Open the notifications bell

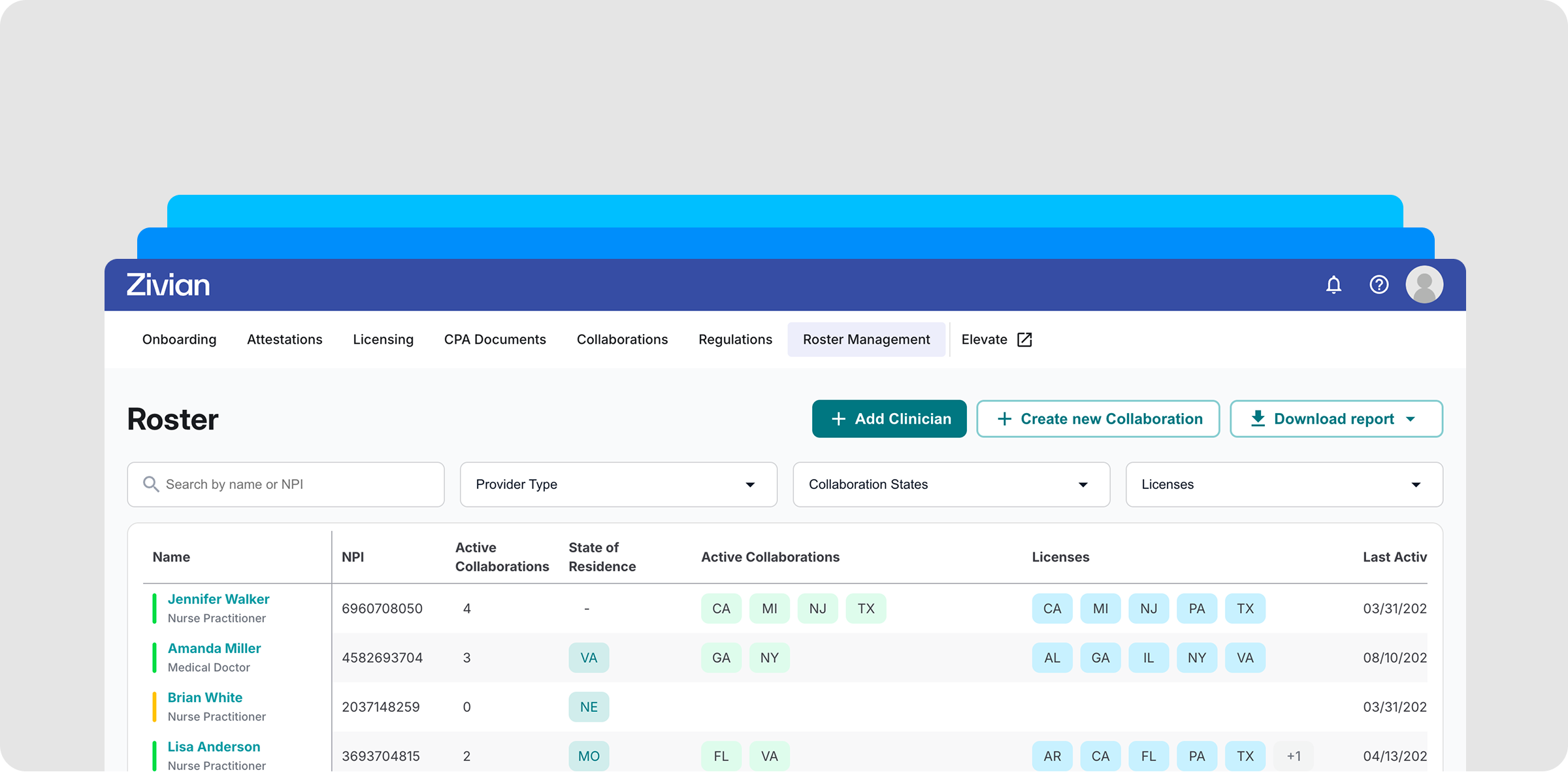[x=1333, y=285]
